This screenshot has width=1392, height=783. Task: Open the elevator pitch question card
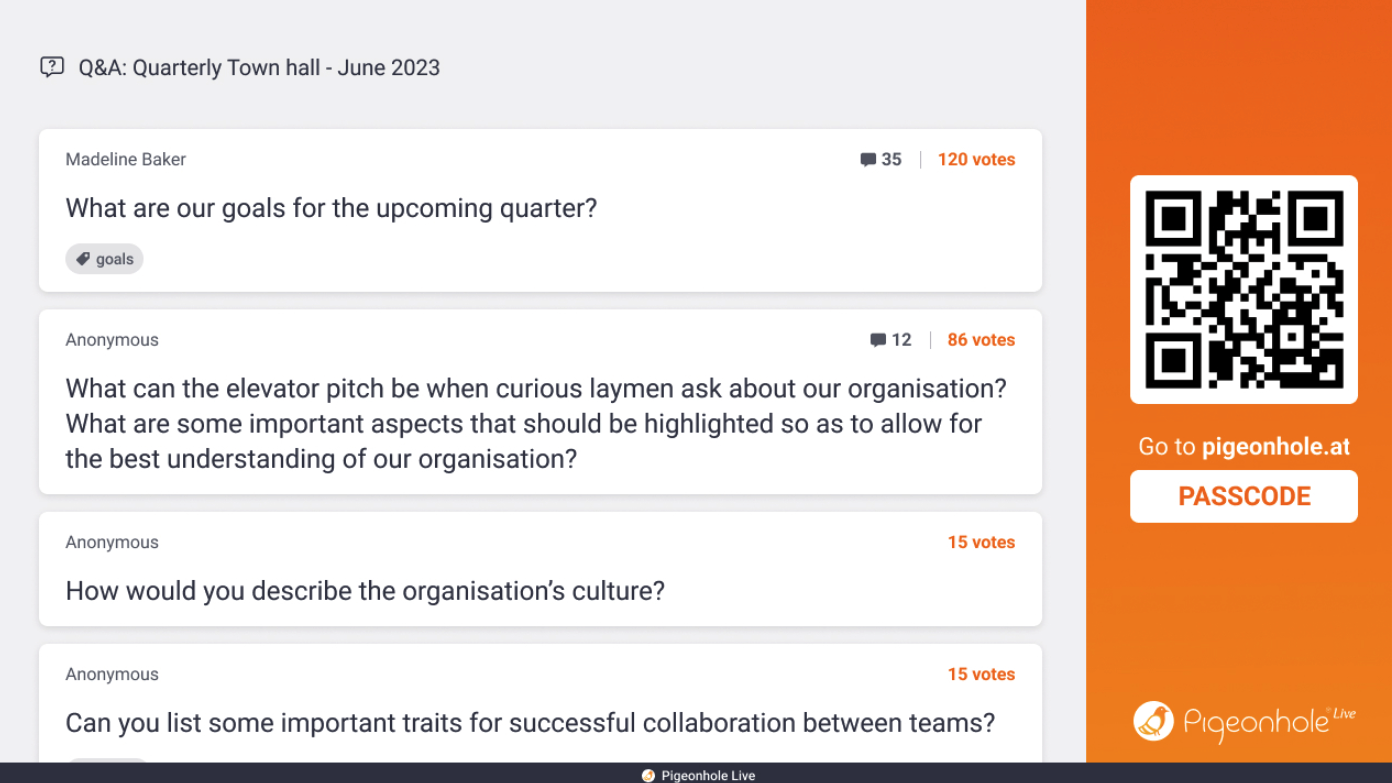tap(536, 423)
